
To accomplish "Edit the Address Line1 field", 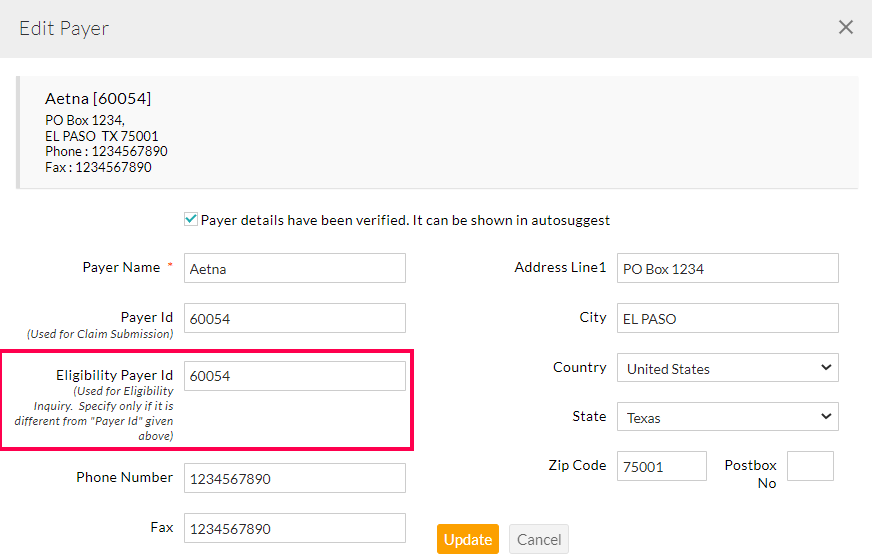I will click(x=727, y=268).
